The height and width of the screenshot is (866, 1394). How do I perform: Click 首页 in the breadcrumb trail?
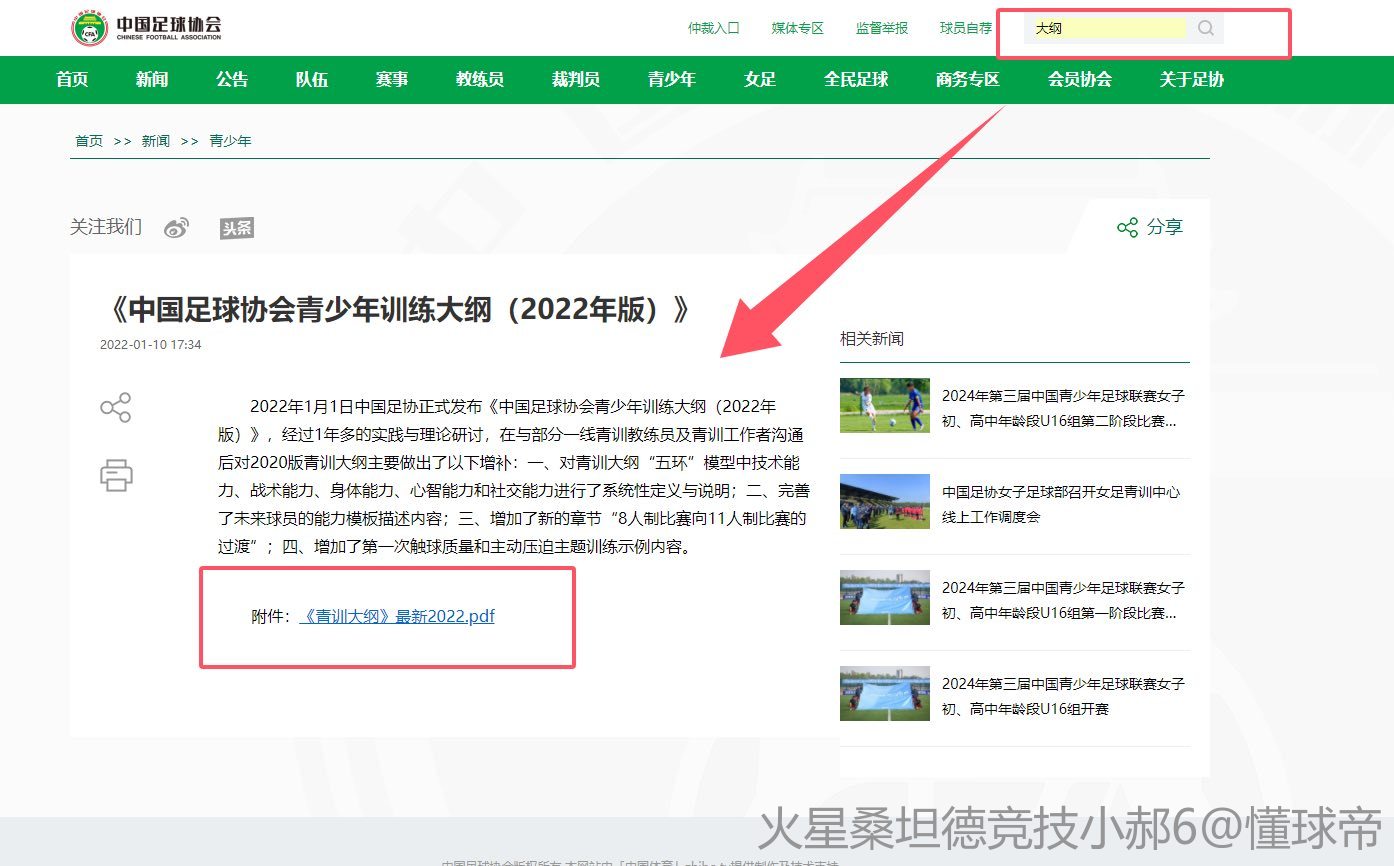point(89,141)
